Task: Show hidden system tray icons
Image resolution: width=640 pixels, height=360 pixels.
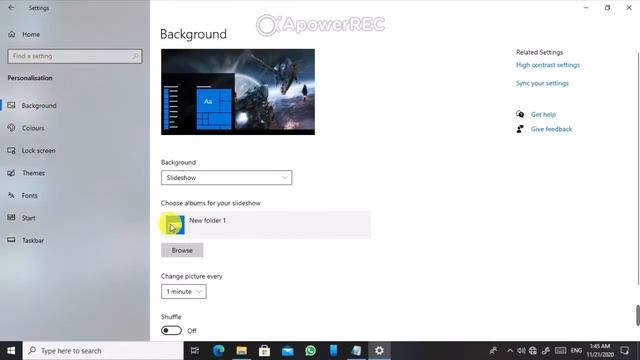Action: coord(510,351)
